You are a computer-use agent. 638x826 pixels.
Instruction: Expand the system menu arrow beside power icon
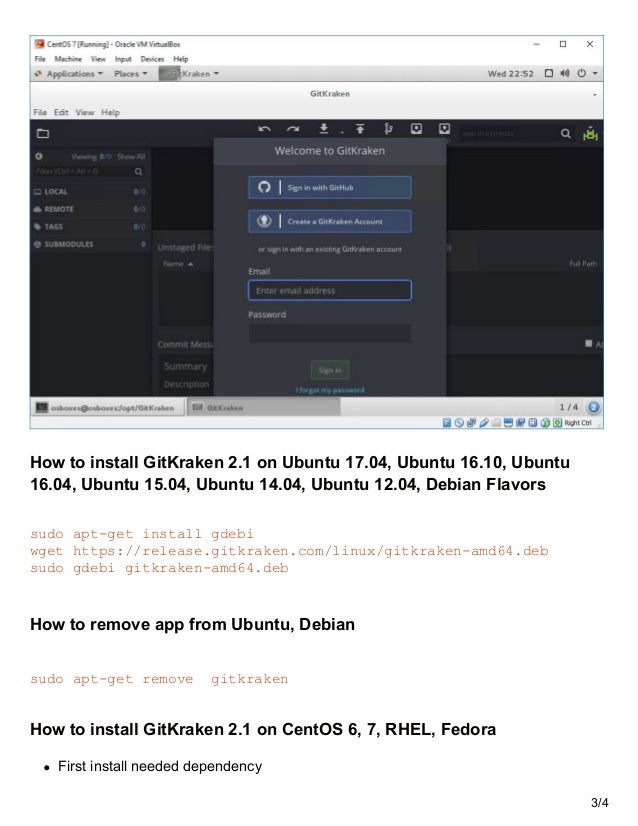point(595,73)
